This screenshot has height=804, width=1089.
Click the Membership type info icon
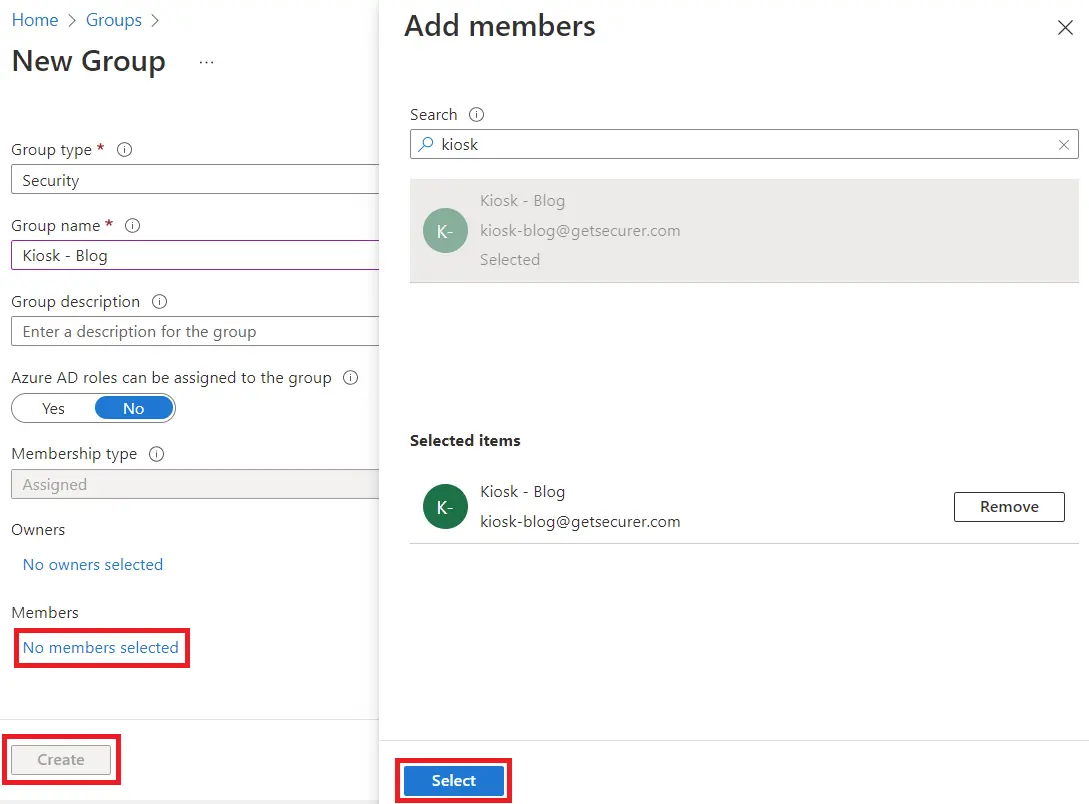pos(156,454)
